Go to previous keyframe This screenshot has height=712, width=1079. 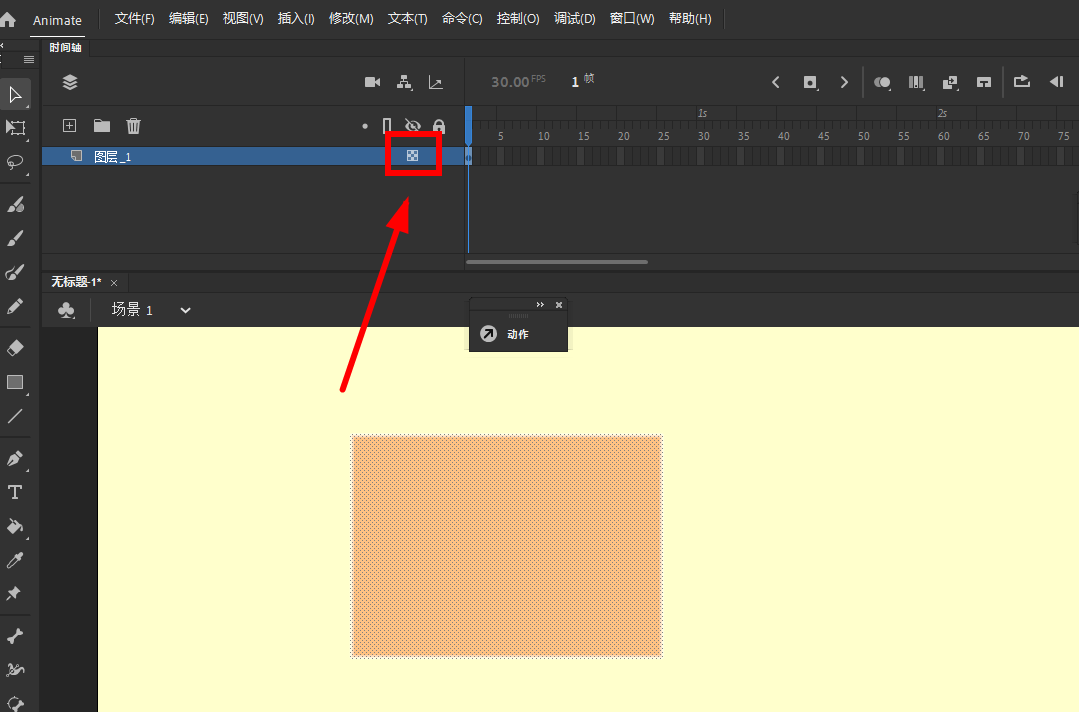click(776, 83)
